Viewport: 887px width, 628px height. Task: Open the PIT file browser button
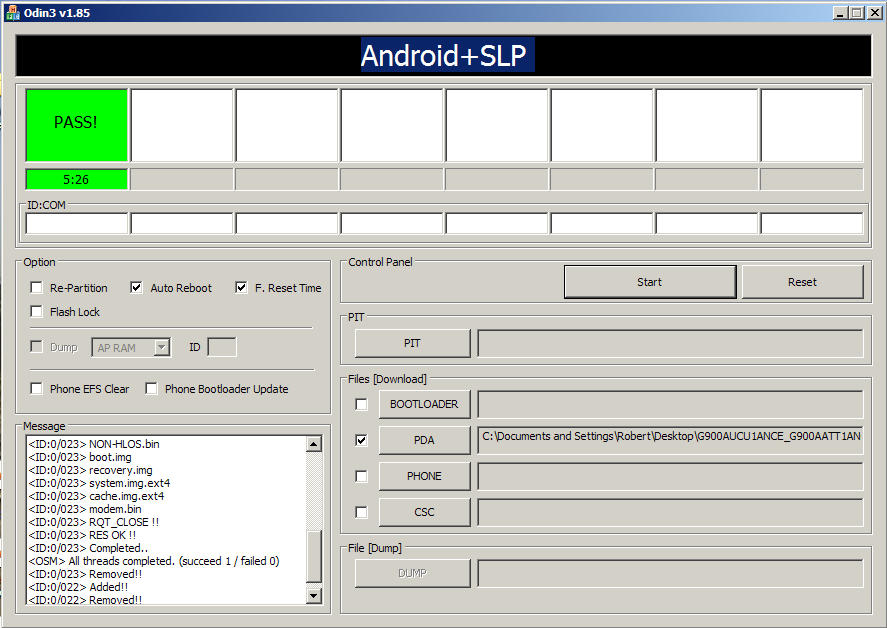[x=412, y=343]
